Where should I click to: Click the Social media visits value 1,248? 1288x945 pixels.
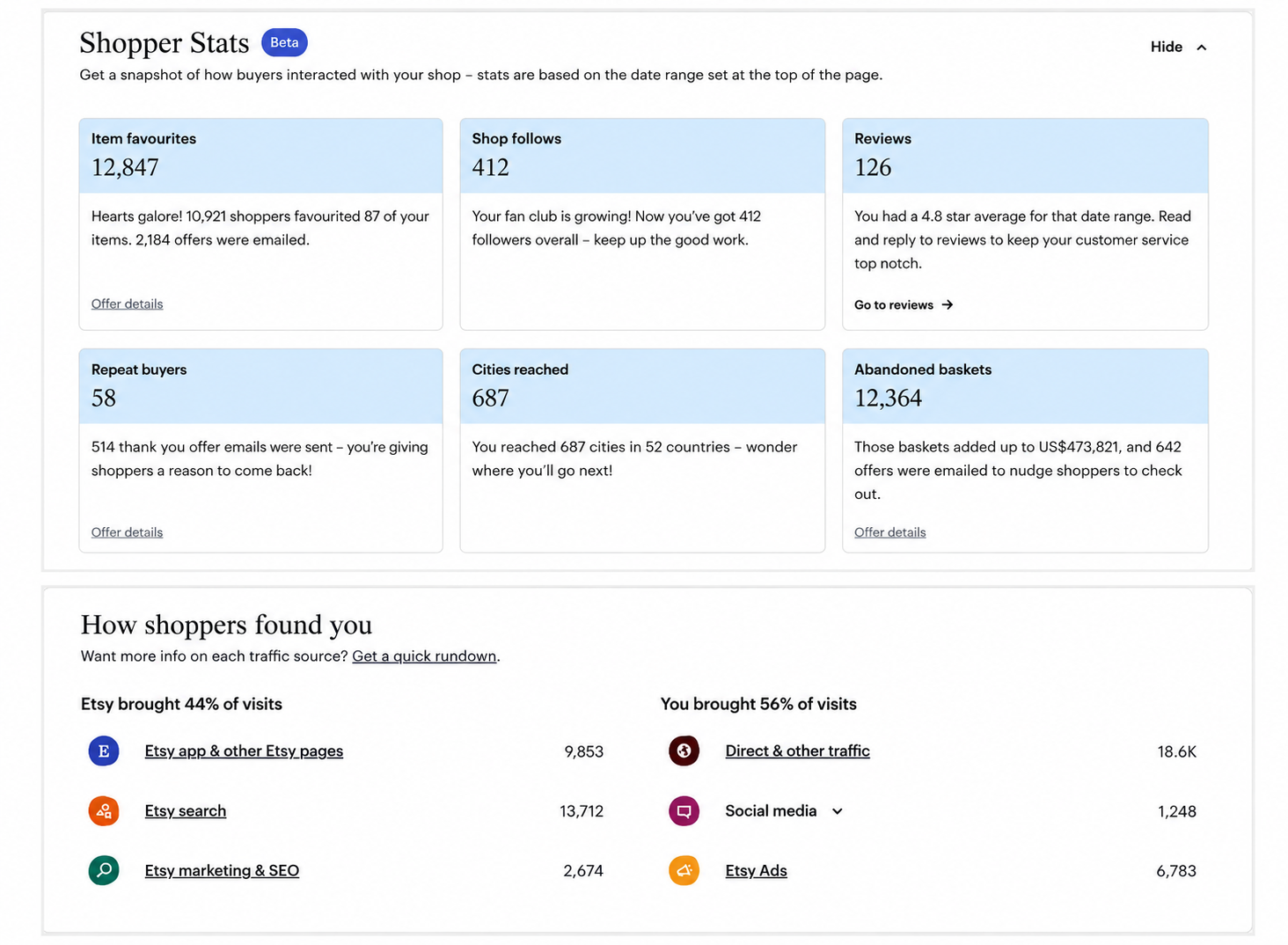pyautogui.click(x=1177, y=811)
